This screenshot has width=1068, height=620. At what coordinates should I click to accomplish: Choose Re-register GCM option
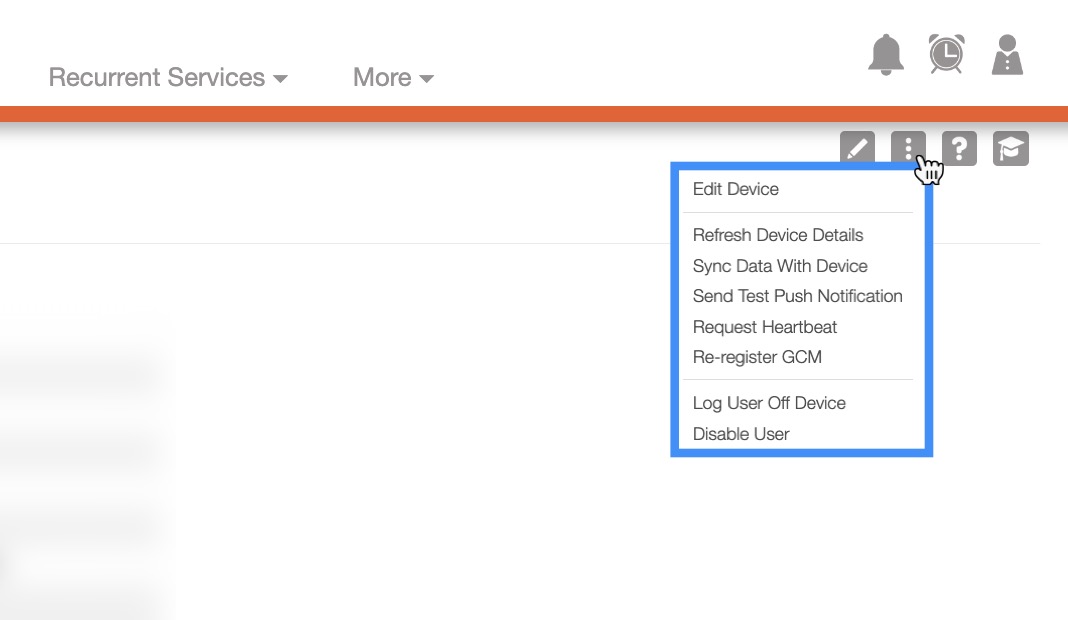(757, 357)
